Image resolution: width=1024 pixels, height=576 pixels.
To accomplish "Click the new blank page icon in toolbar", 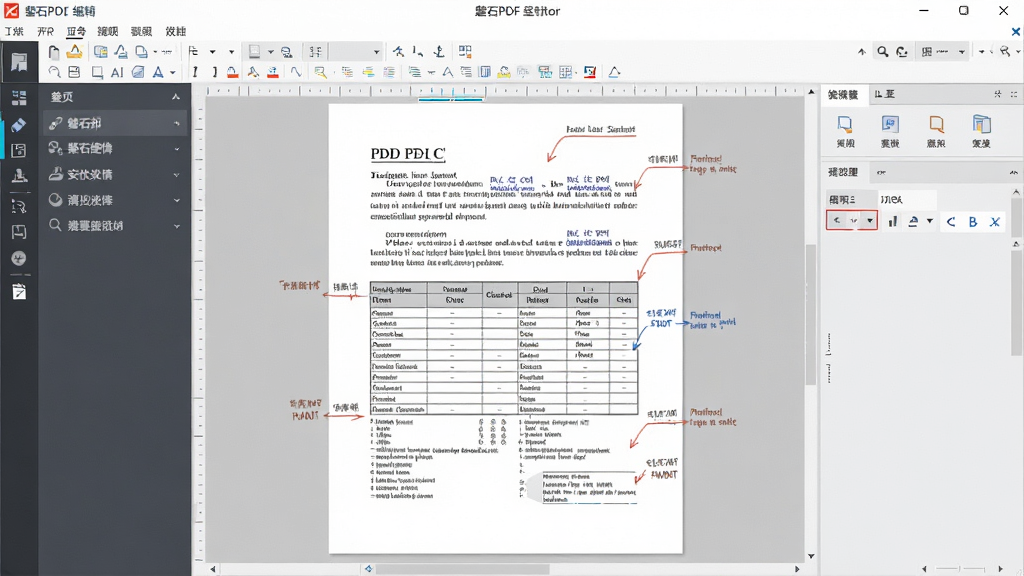I will pos(54,52).
